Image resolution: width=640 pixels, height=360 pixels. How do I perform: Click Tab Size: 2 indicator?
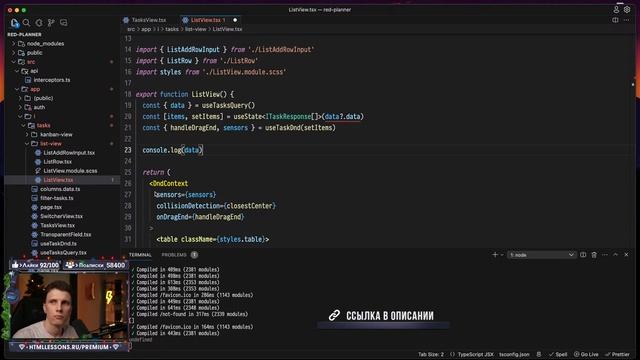click(431, 354)
